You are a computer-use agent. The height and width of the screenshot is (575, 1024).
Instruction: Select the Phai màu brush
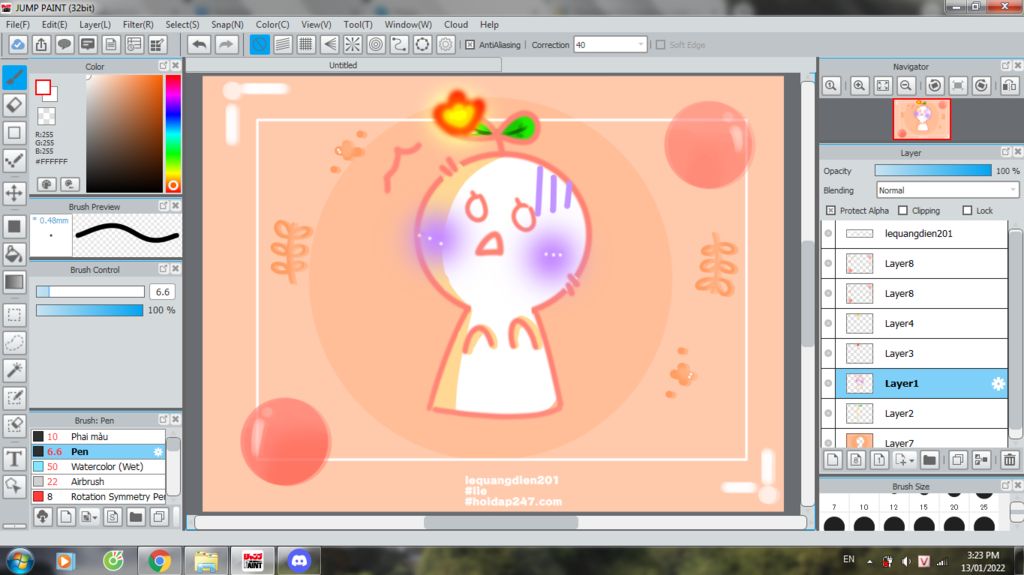coord(98,436)
